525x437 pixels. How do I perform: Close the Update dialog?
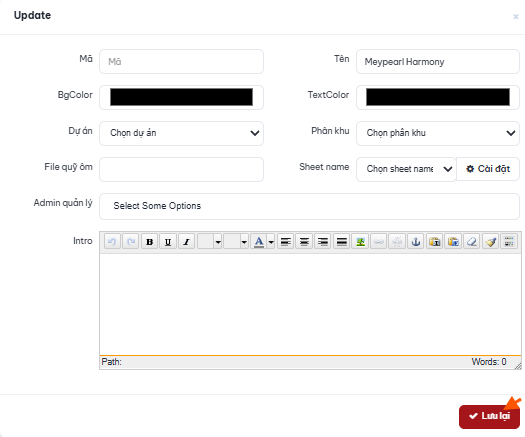516,16
